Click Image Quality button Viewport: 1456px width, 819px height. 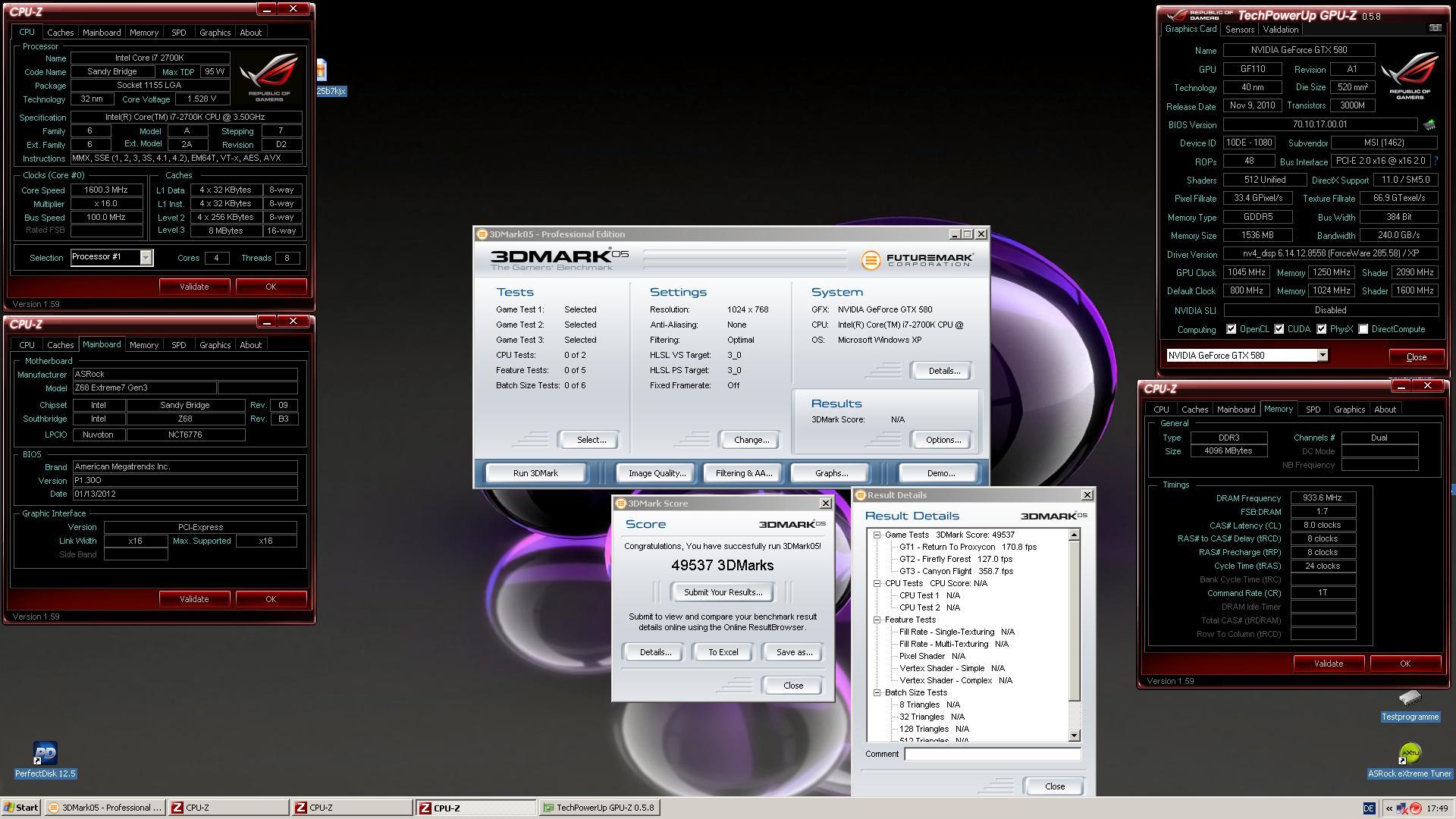point(657,473)
